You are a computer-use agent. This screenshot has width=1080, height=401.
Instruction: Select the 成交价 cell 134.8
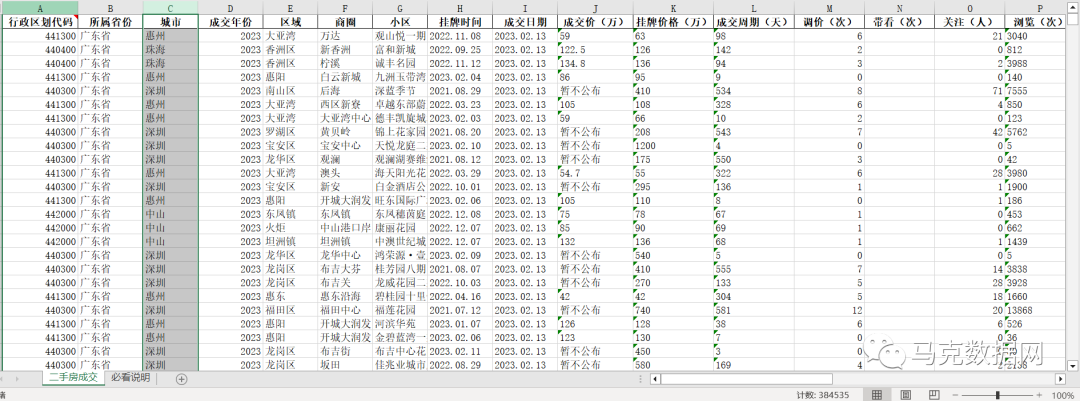(595, 63)
